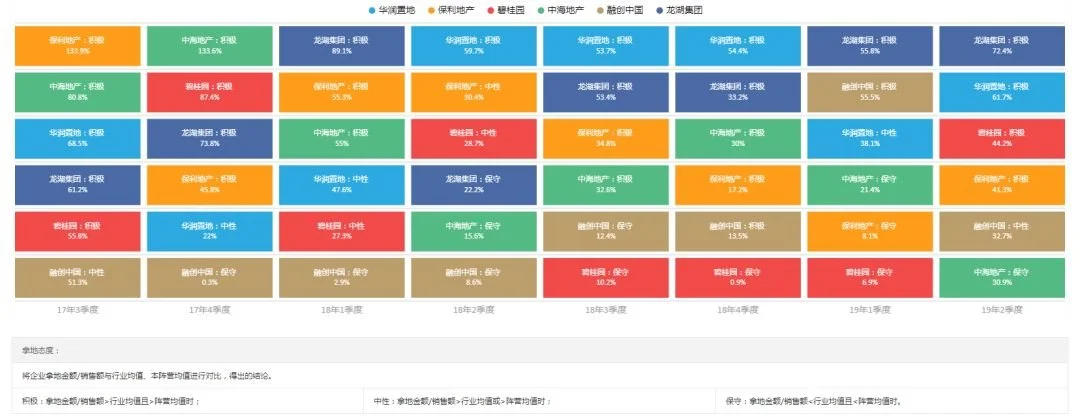Click the 融创中国 中性 51.3% cell

pos(78,278)
